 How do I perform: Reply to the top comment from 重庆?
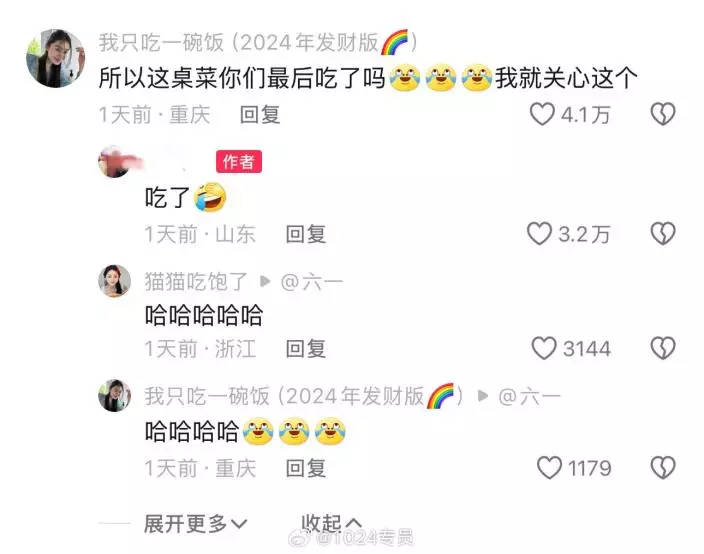(260, 115)
